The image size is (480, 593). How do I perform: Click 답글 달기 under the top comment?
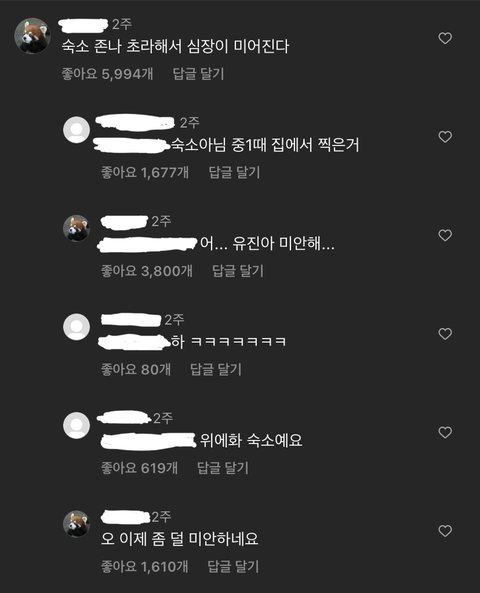[x=198, y=74]
